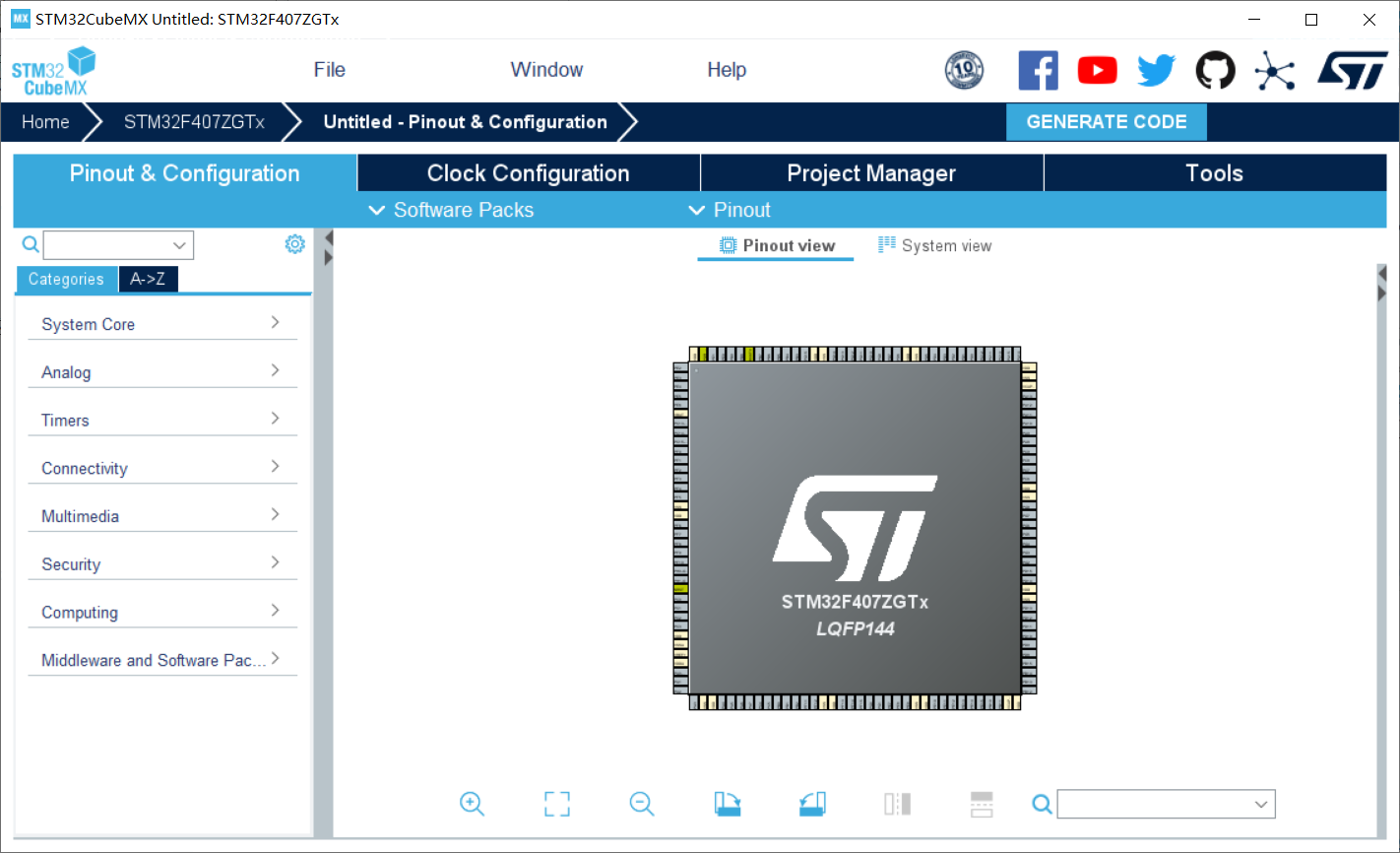Select Pinout & Configuration tab
The image size is (1400, 853).
pos(185,173)
